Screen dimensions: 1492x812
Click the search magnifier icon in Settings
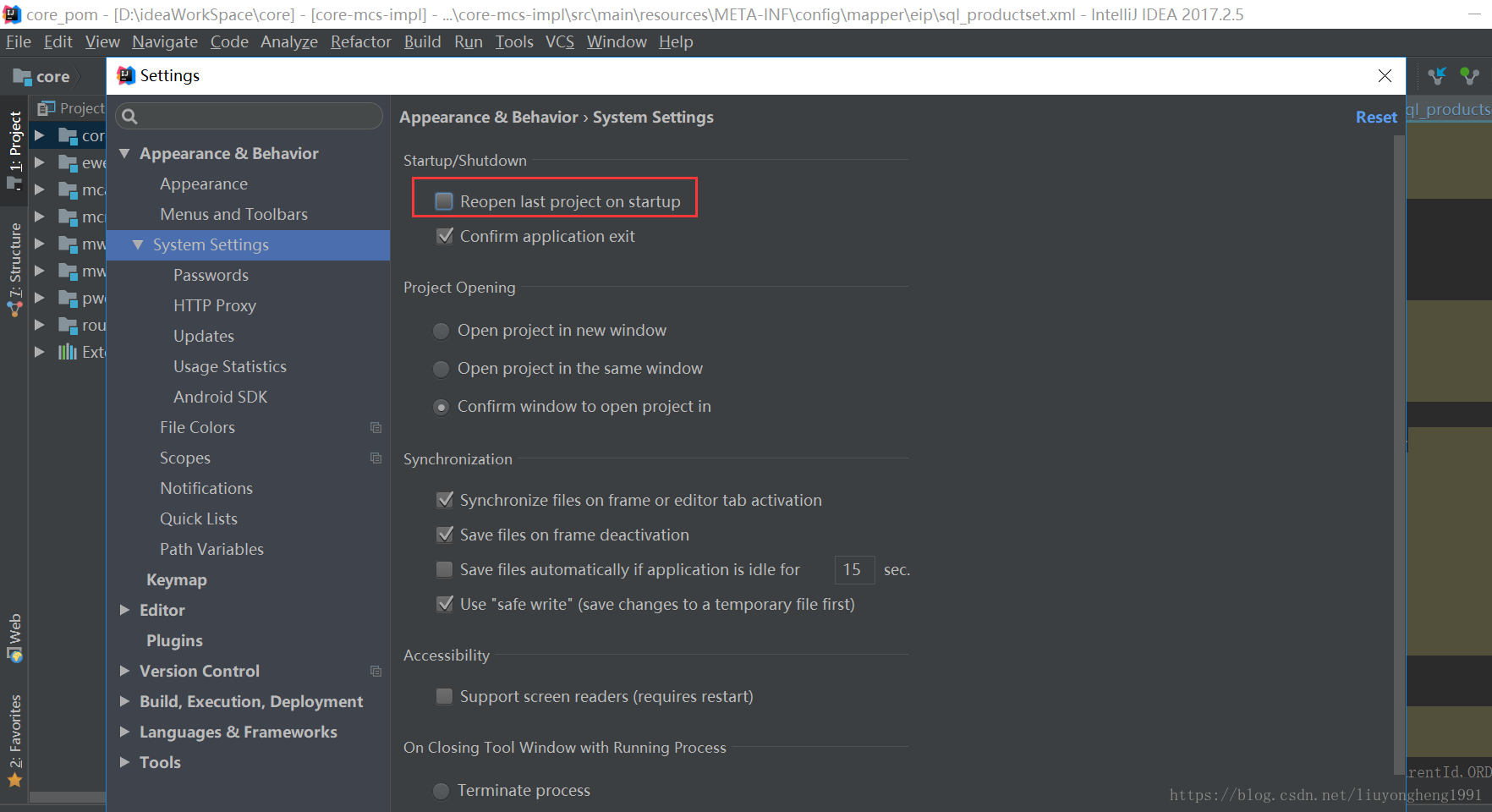tap(129, 117)
